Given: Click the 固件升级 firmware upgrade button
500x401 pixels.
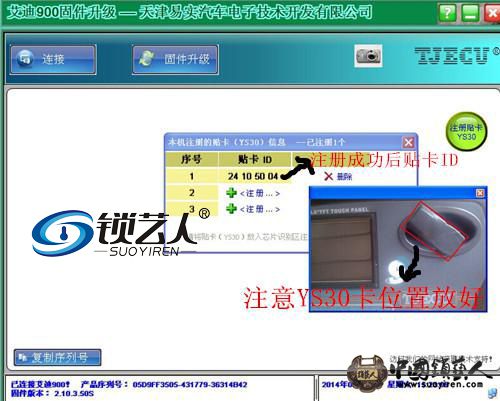Looking at the screenshot, I should pyautogui.click(x=175, y=59).
